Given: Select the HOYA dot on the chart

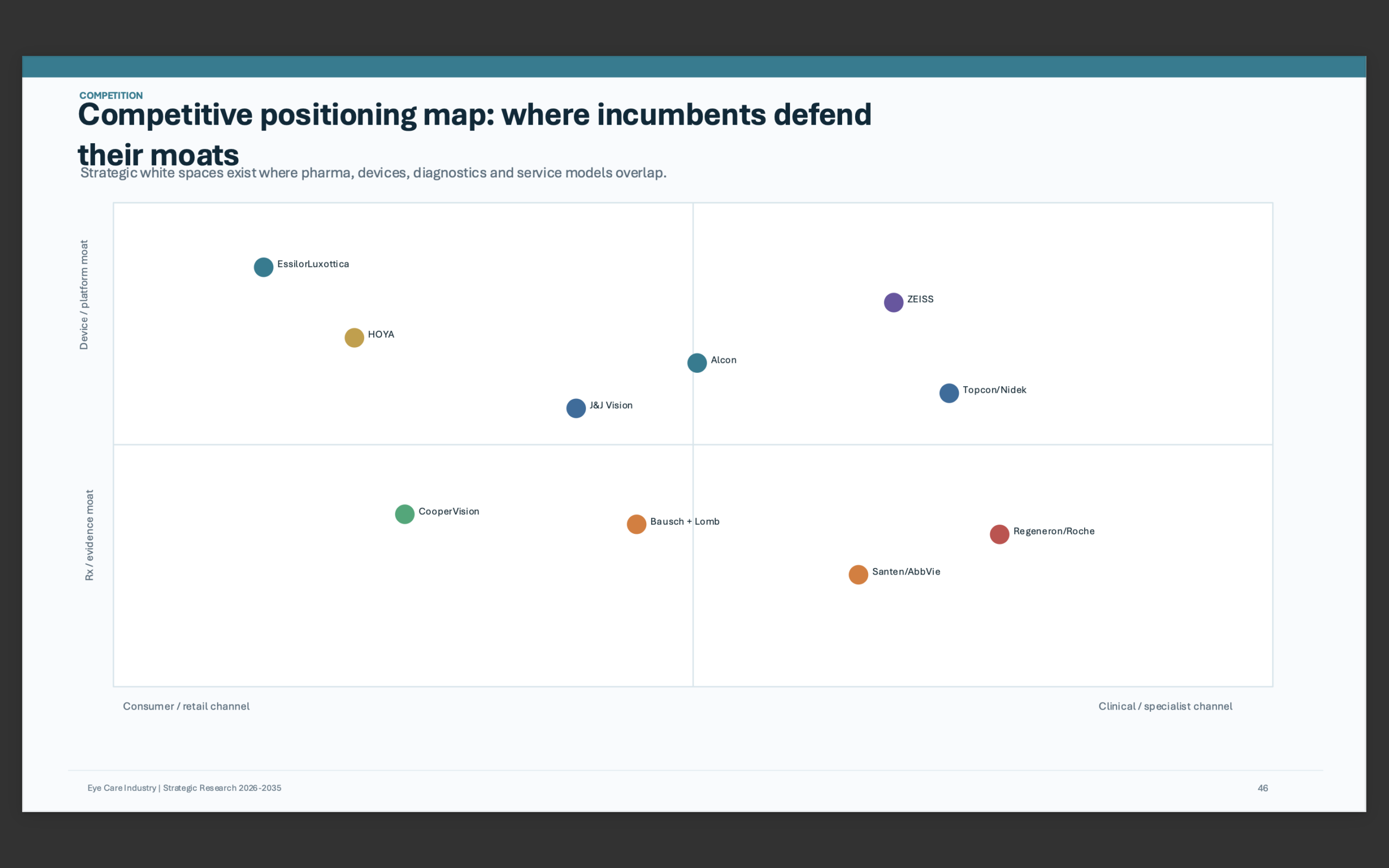Looking at the screenshot, I should (354, 337).
